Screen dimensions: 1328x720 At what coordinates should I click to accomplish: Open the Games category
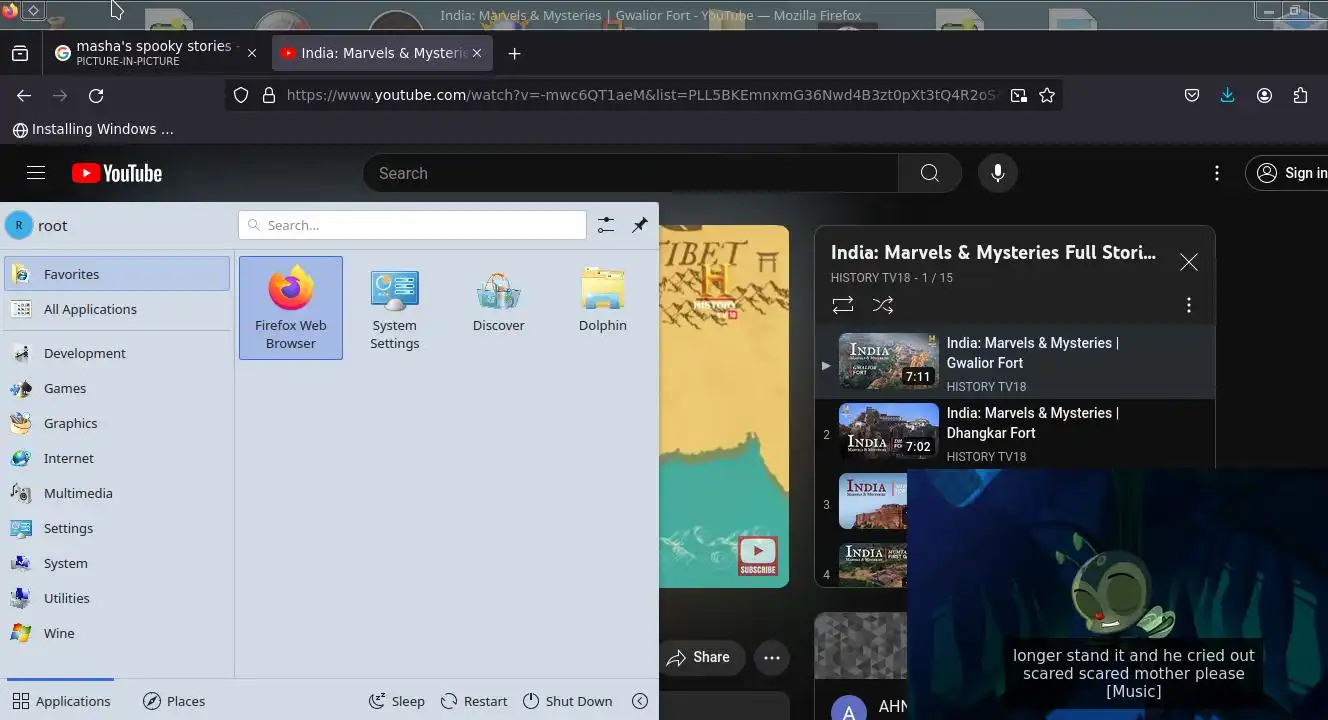117,388
